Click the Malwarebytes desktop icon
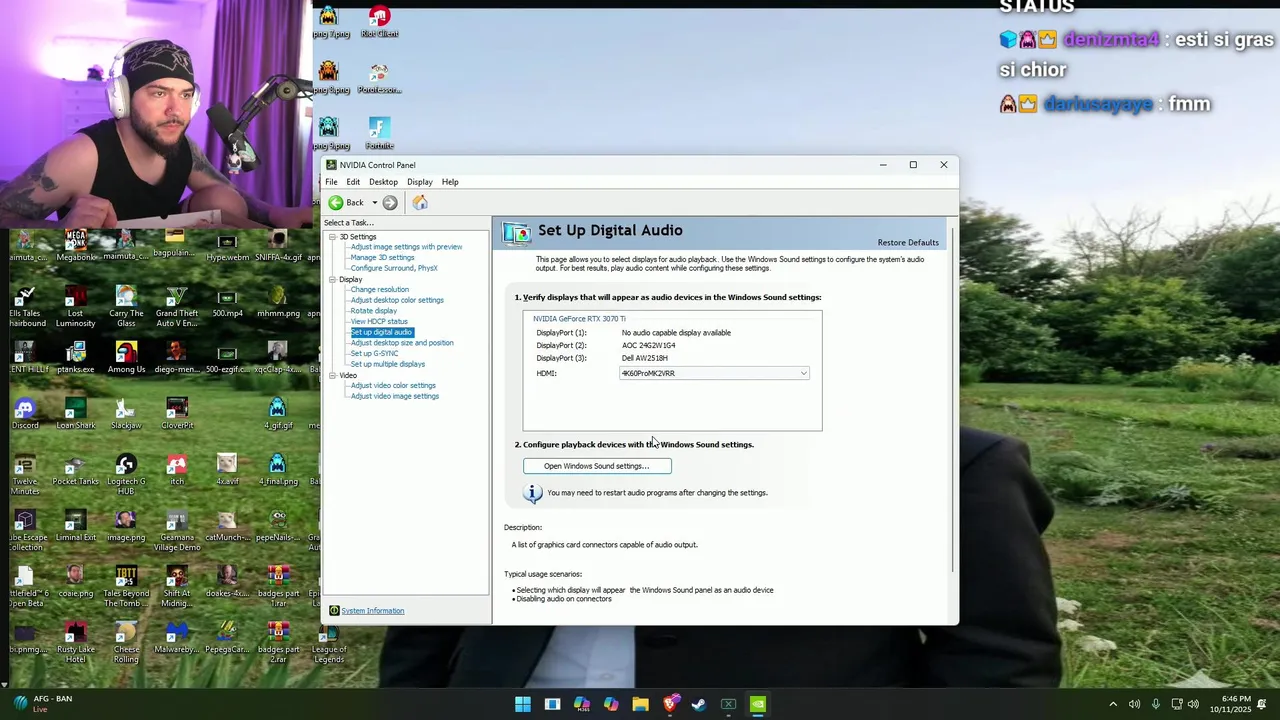 (177, 638)
